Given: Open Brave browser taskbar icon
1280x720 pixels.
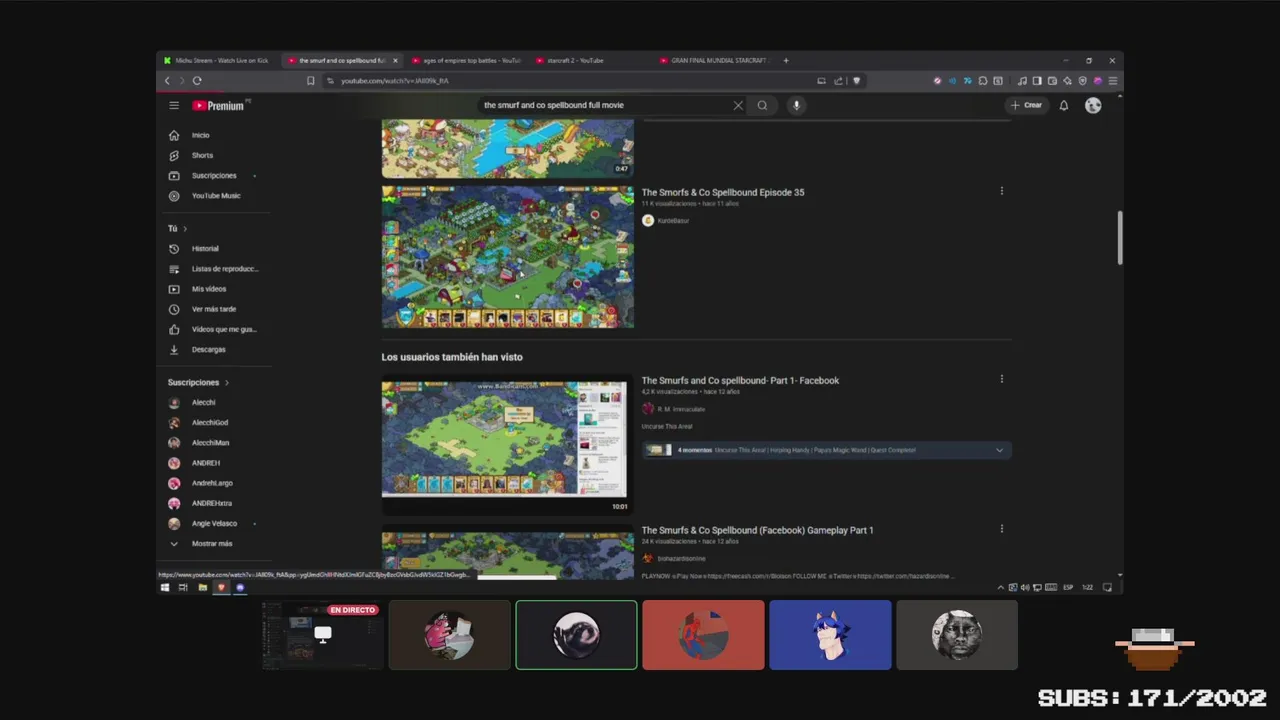Looking at the screenshot, I should (x=221, y=587).
